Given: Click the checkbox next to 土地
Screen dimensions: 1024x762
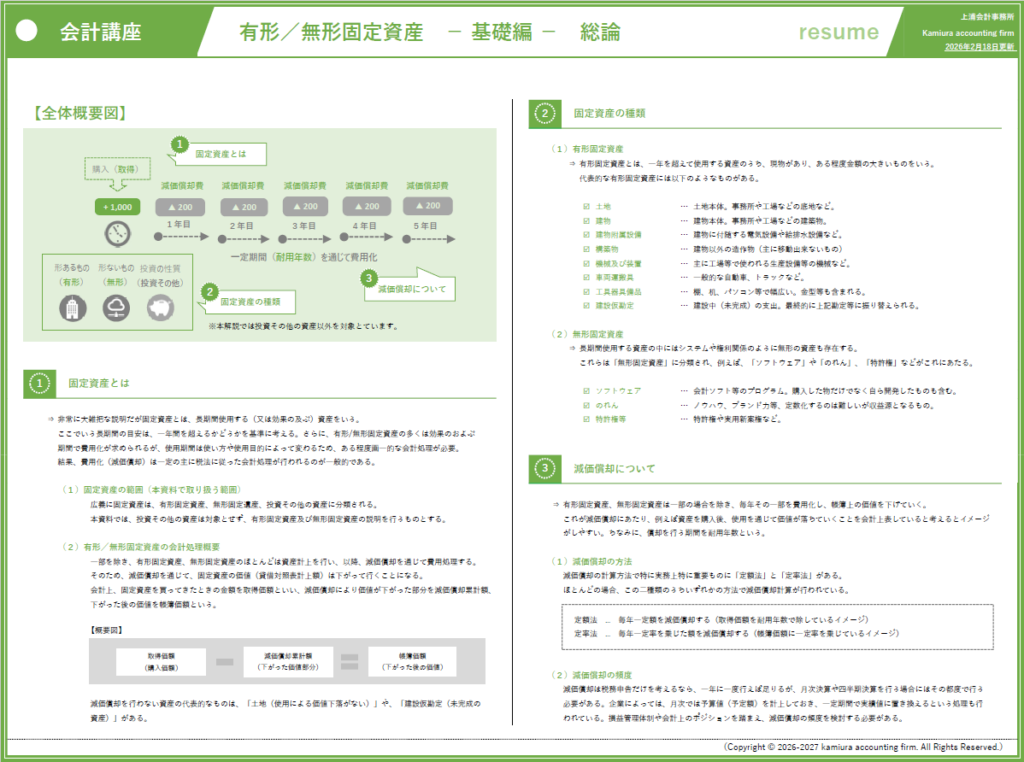Looking at the screenshot, I should click(x=587, y=206).
